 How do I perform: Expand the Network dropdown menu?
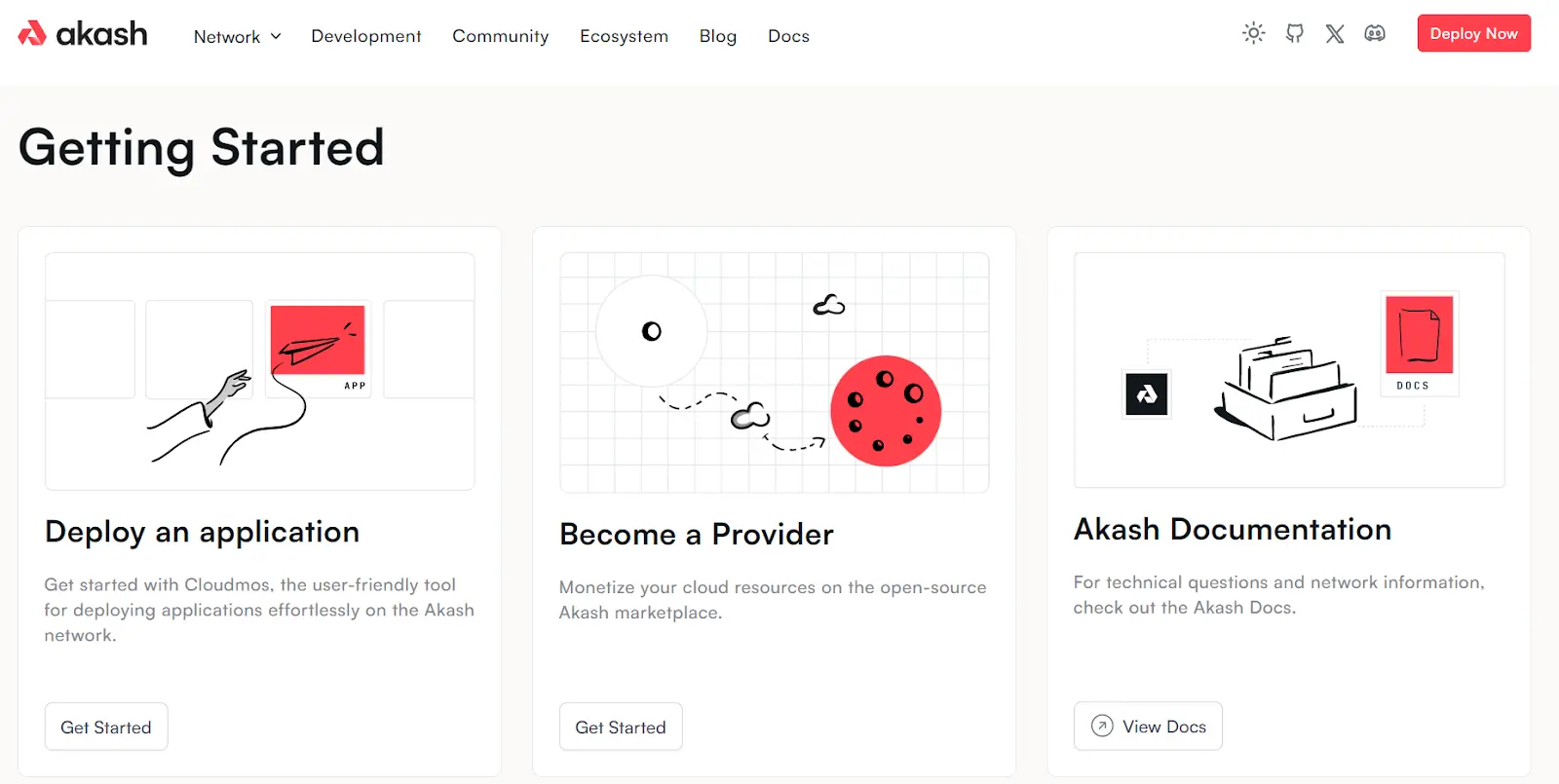(x=238, y=36)
